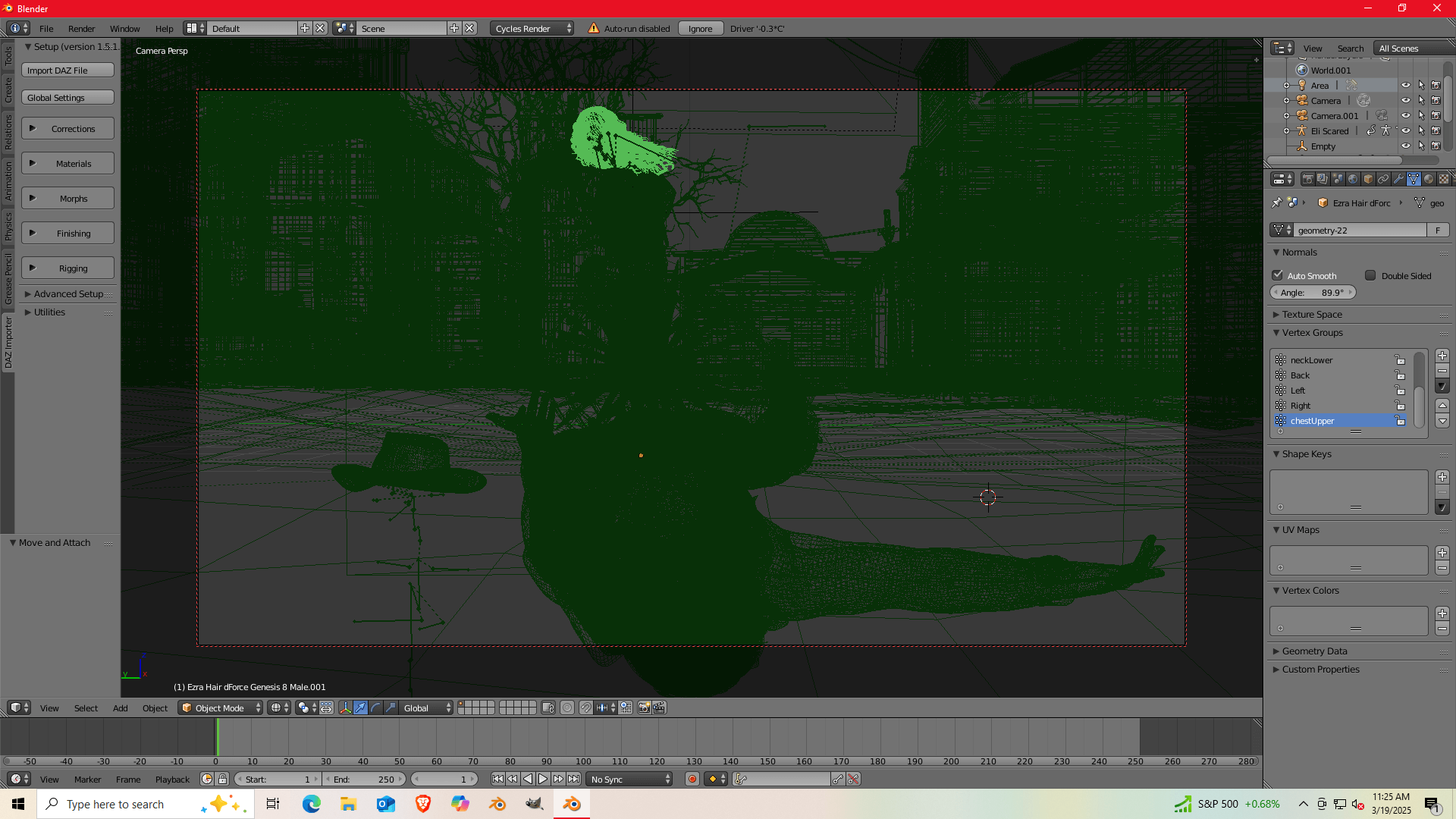This screenshot has height=819, width=1456.
Task: Expand the Corrections panel
Action: [67, 128]
